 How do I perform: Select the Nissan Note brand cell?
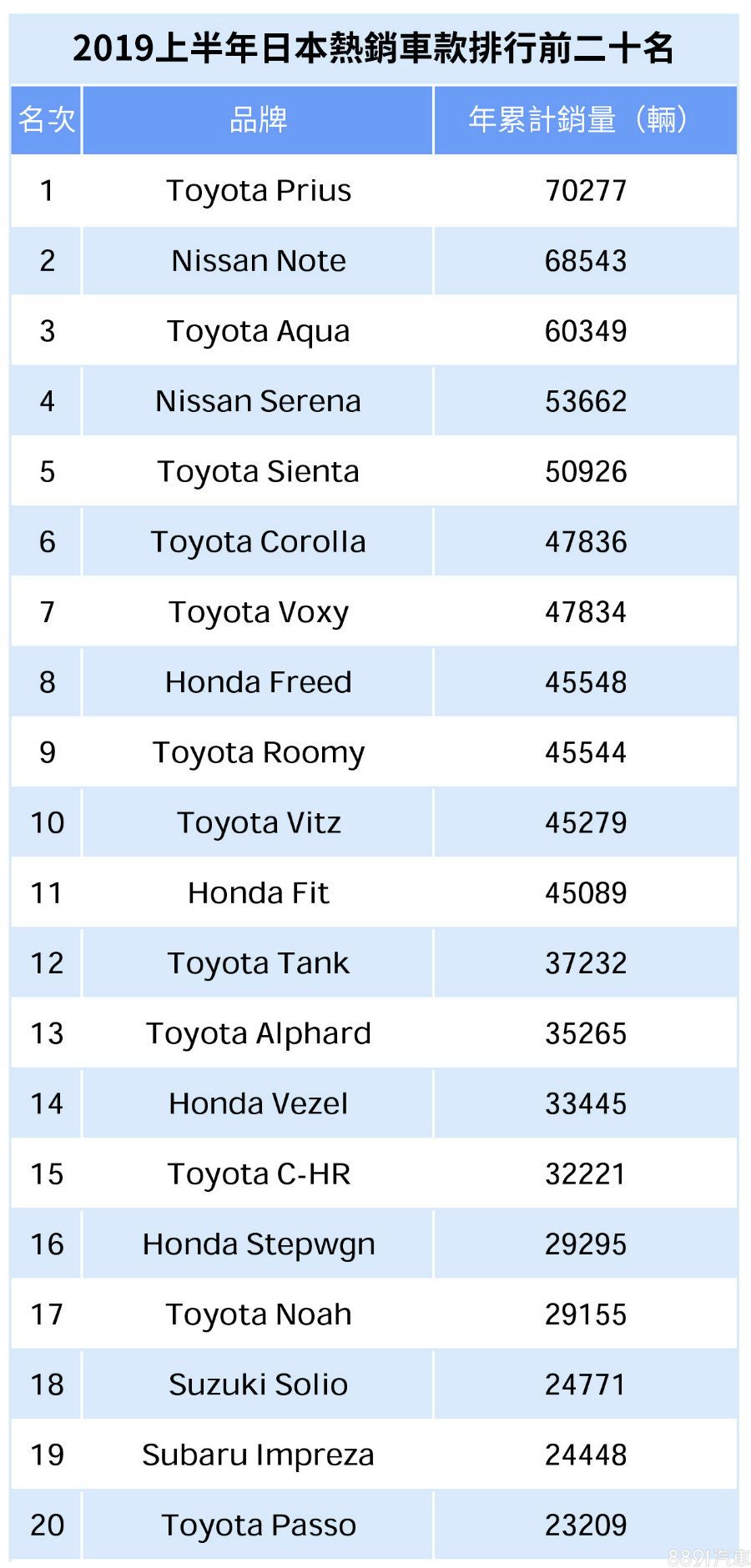[258, 261]
